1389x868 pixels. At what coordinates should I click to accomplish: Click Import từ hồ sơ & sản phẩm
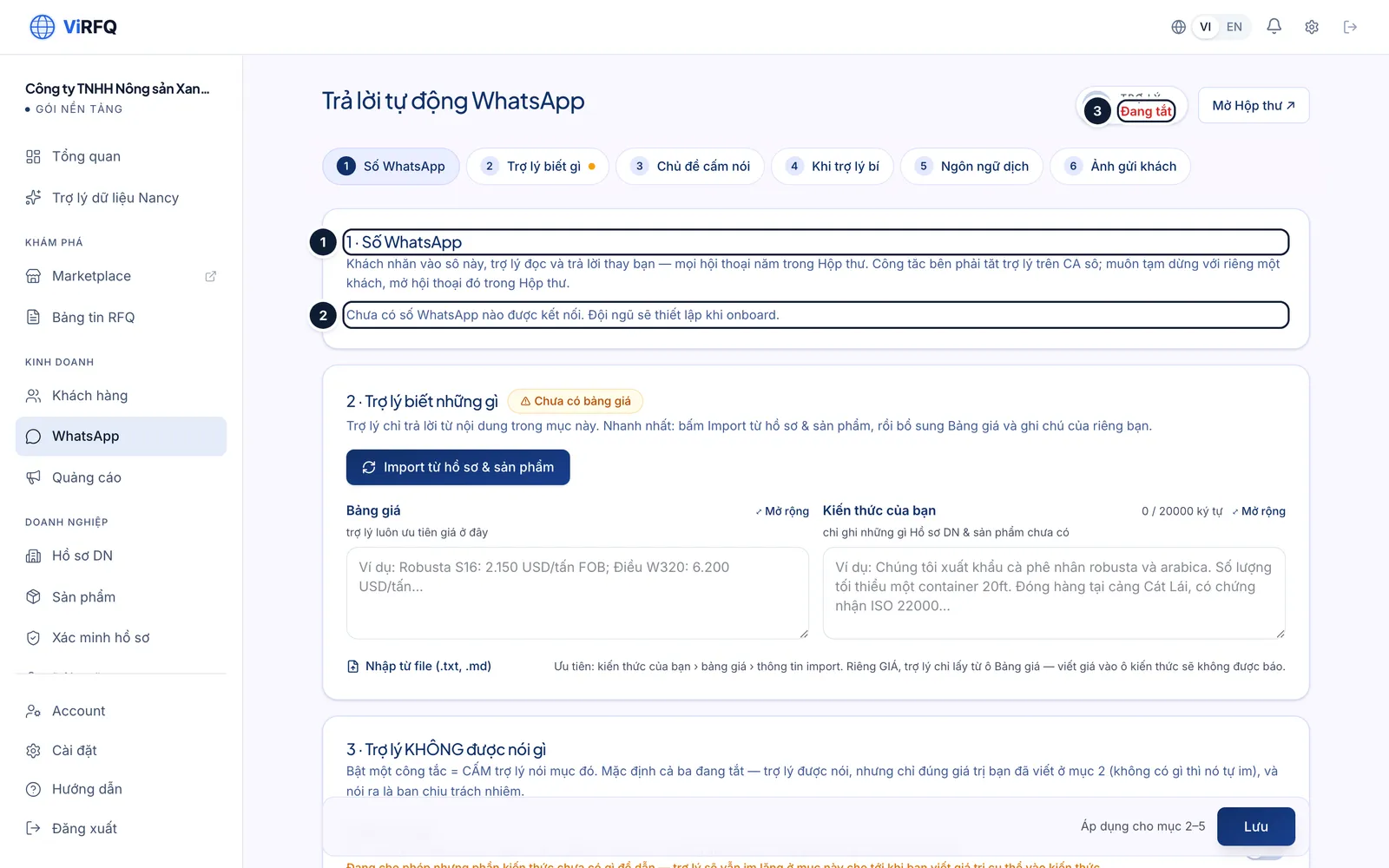(458, 467)
